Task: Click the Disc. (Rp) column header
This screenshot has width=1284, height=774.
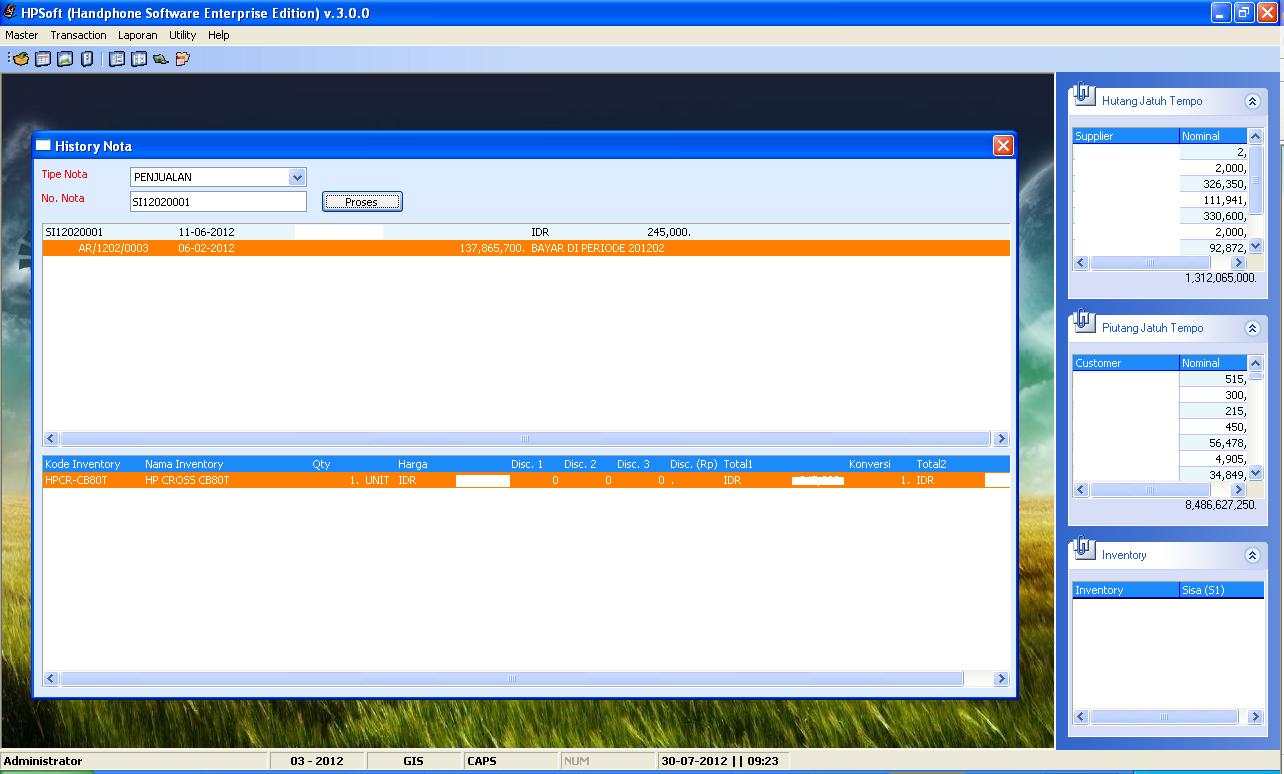Action: [694, 464]
